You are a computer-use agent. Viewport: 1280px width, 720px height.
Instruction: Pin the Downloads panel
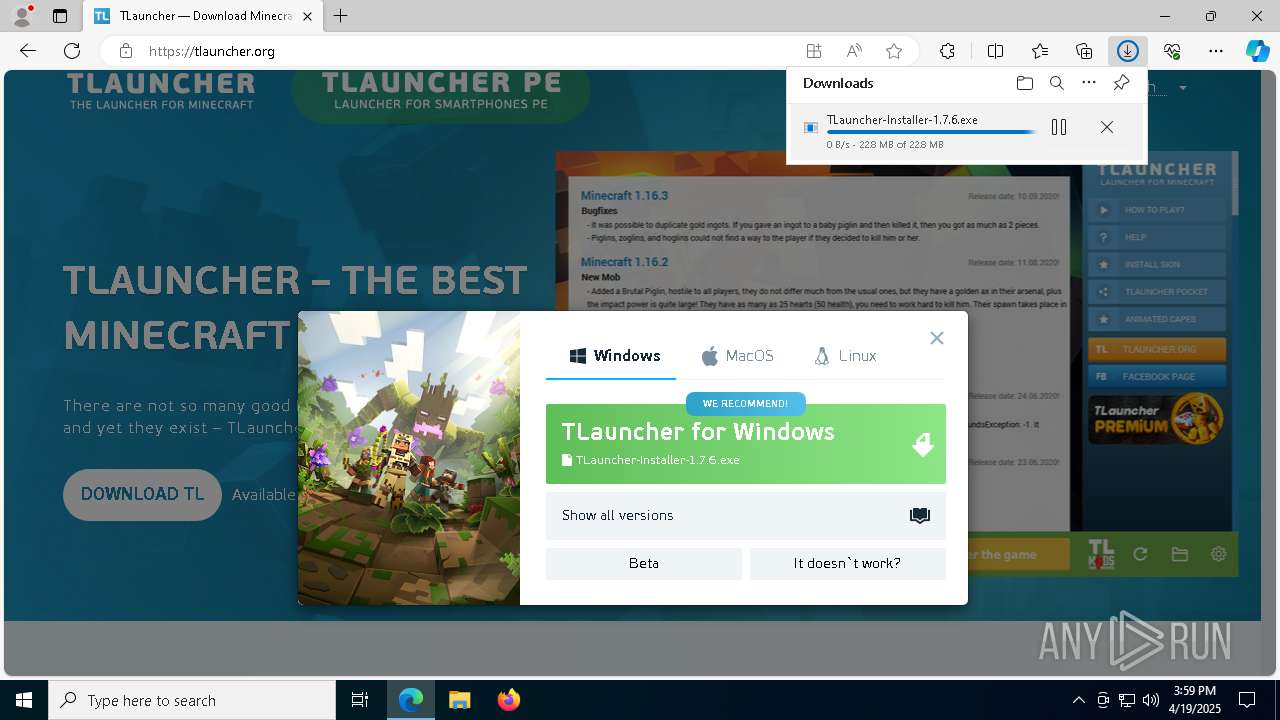point(1122,83)
